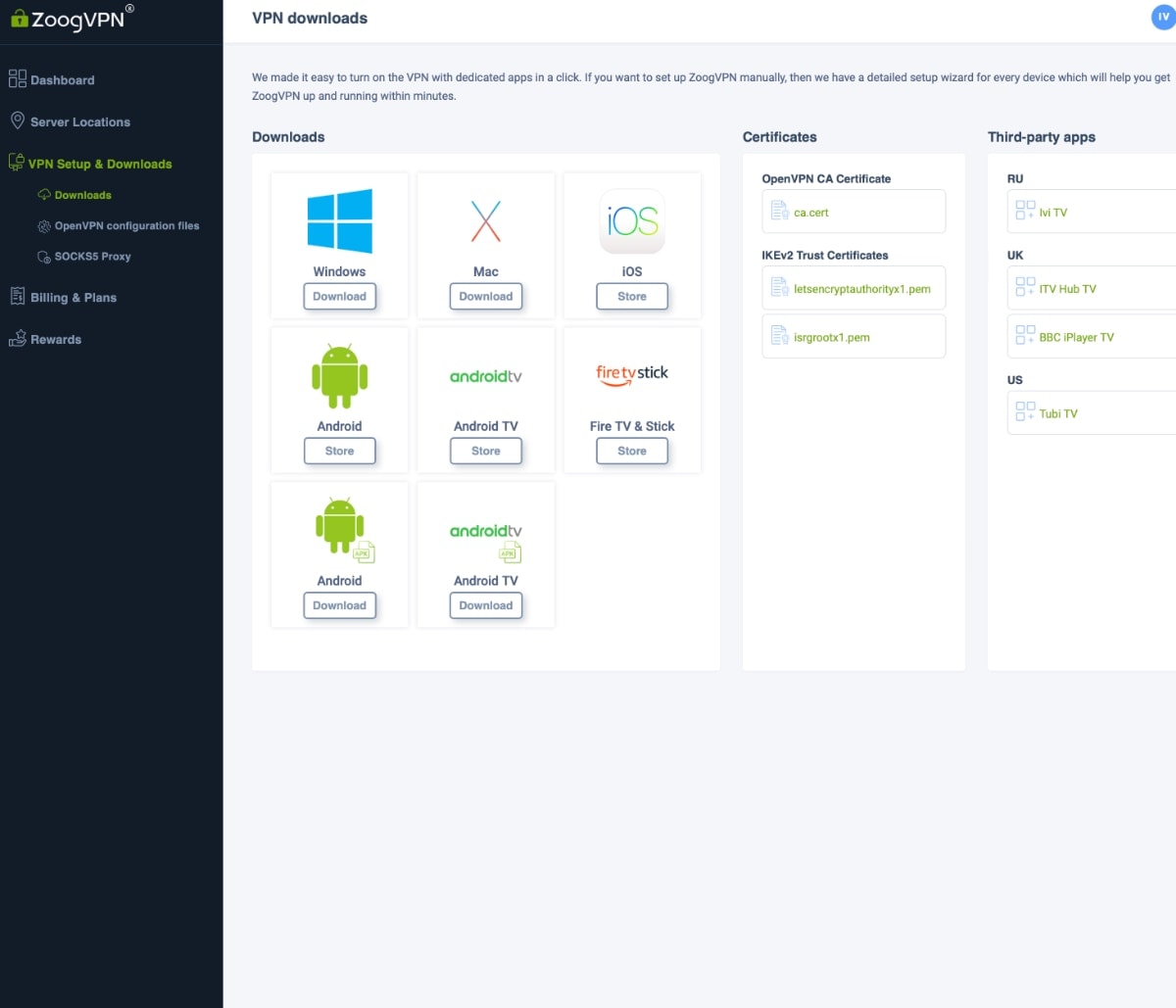Download the Android APK

[339, 606]
